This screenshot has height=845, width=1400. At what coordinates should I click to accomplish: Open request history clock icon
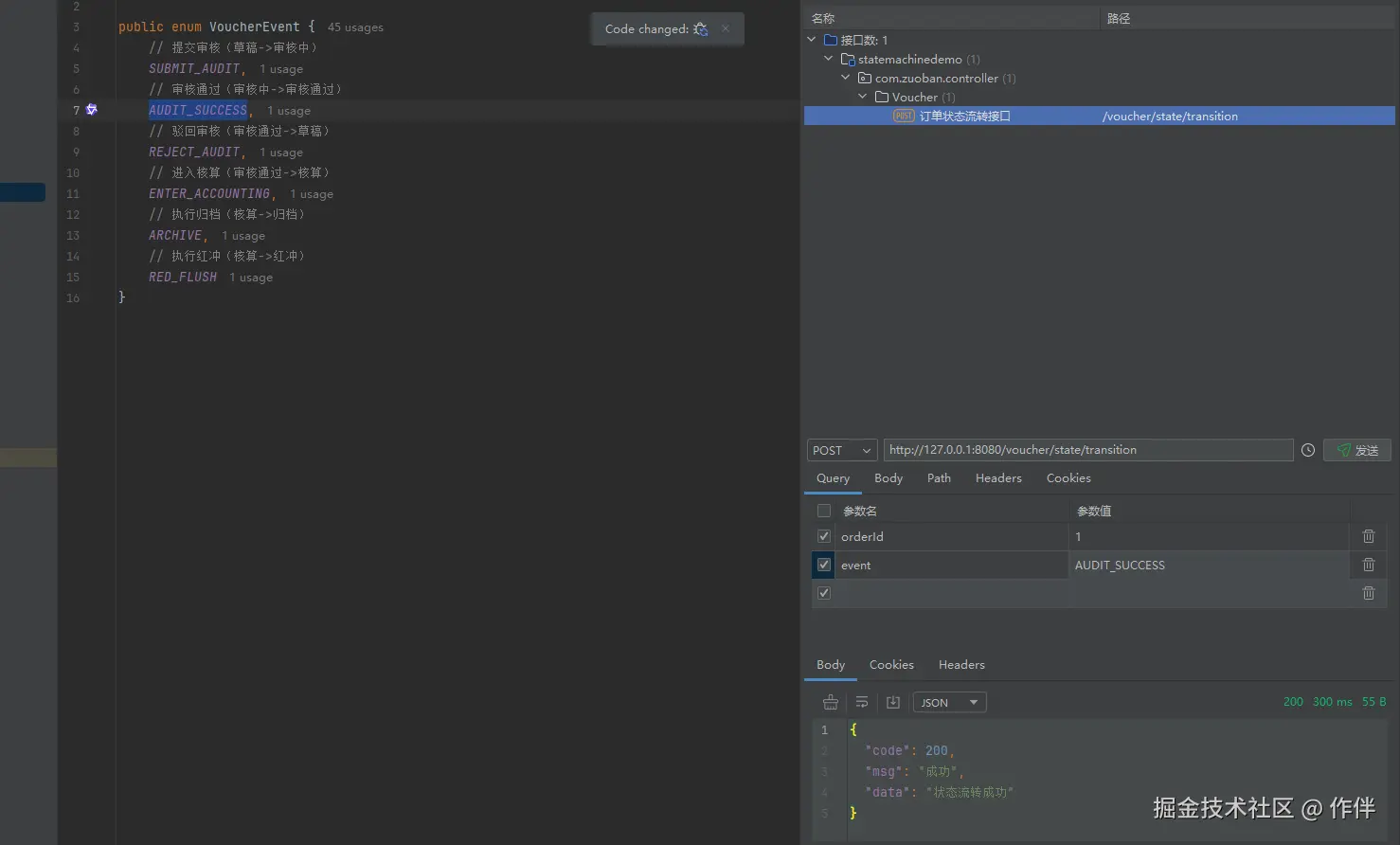click(x=1308, y=450)
